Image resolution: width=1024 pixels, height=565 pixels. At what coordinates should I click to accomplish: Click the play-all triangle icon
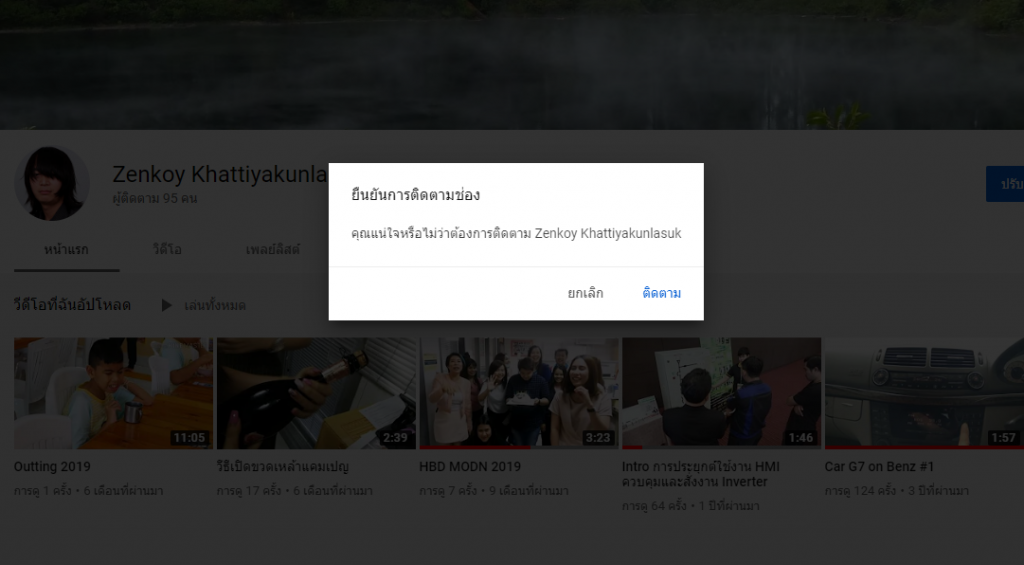(x=167, y=305)
